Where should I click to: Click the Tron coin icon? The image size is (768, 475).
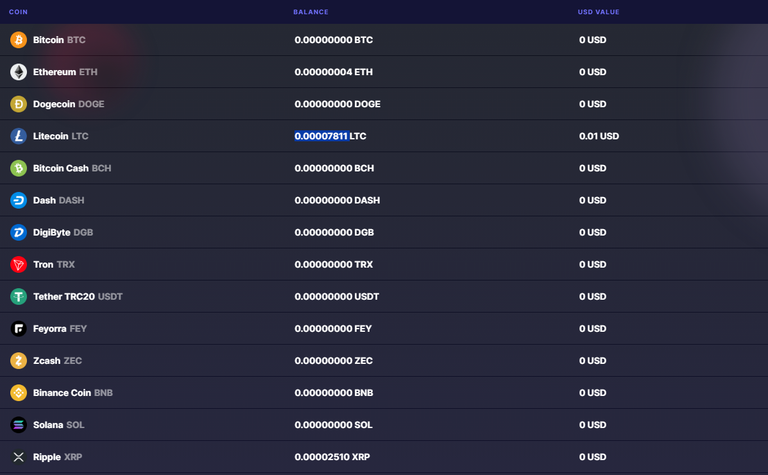[x=19, y=264]
